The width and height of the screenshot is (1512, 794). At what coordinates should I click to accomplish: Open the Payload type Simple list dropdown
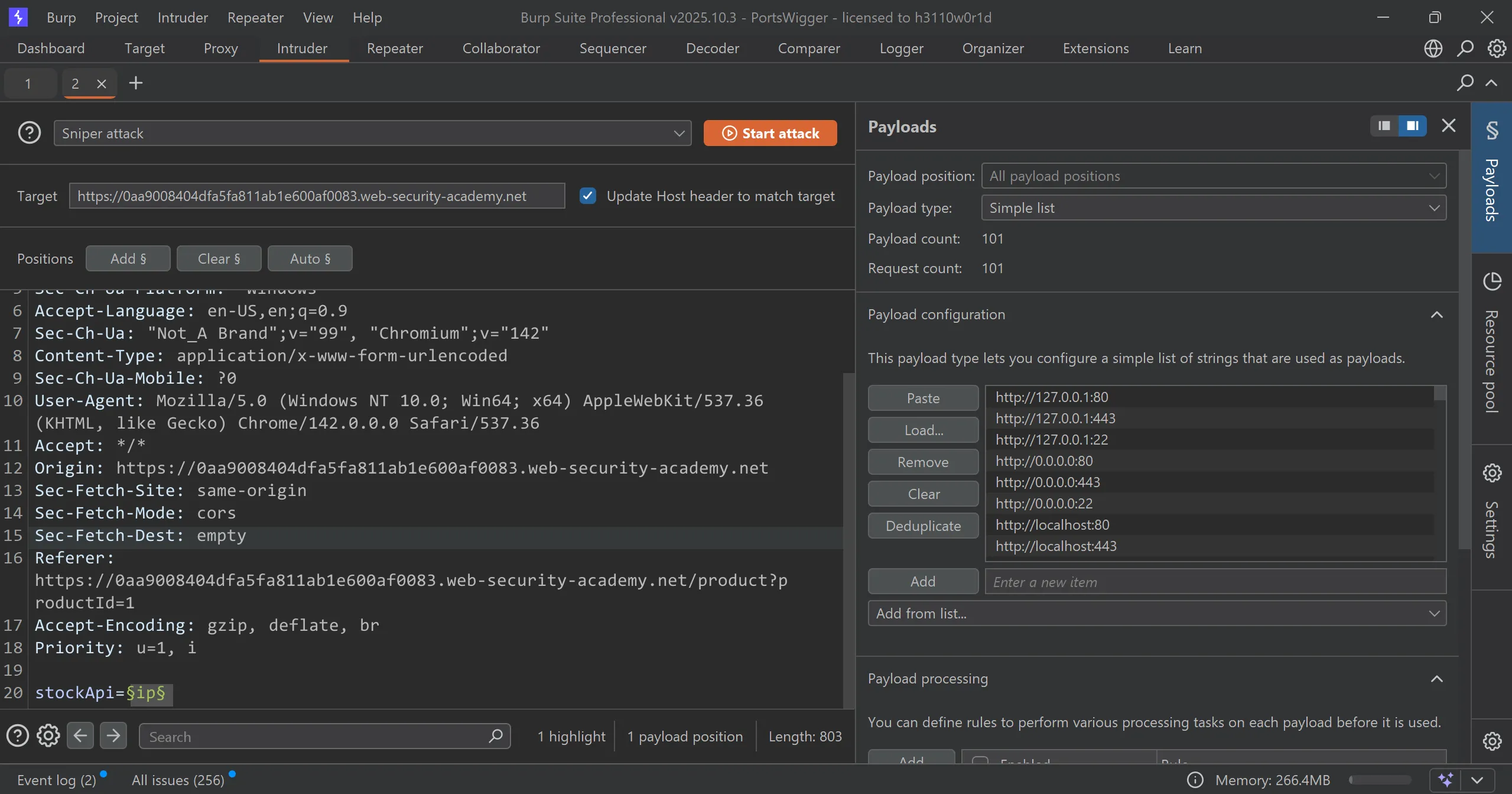(x=1214, y=208)
